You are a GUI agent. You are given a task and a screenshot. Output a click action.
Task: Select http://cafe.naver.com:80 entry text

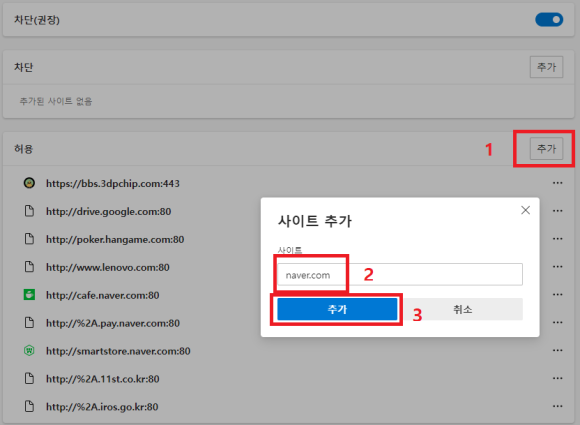[102, 295]
